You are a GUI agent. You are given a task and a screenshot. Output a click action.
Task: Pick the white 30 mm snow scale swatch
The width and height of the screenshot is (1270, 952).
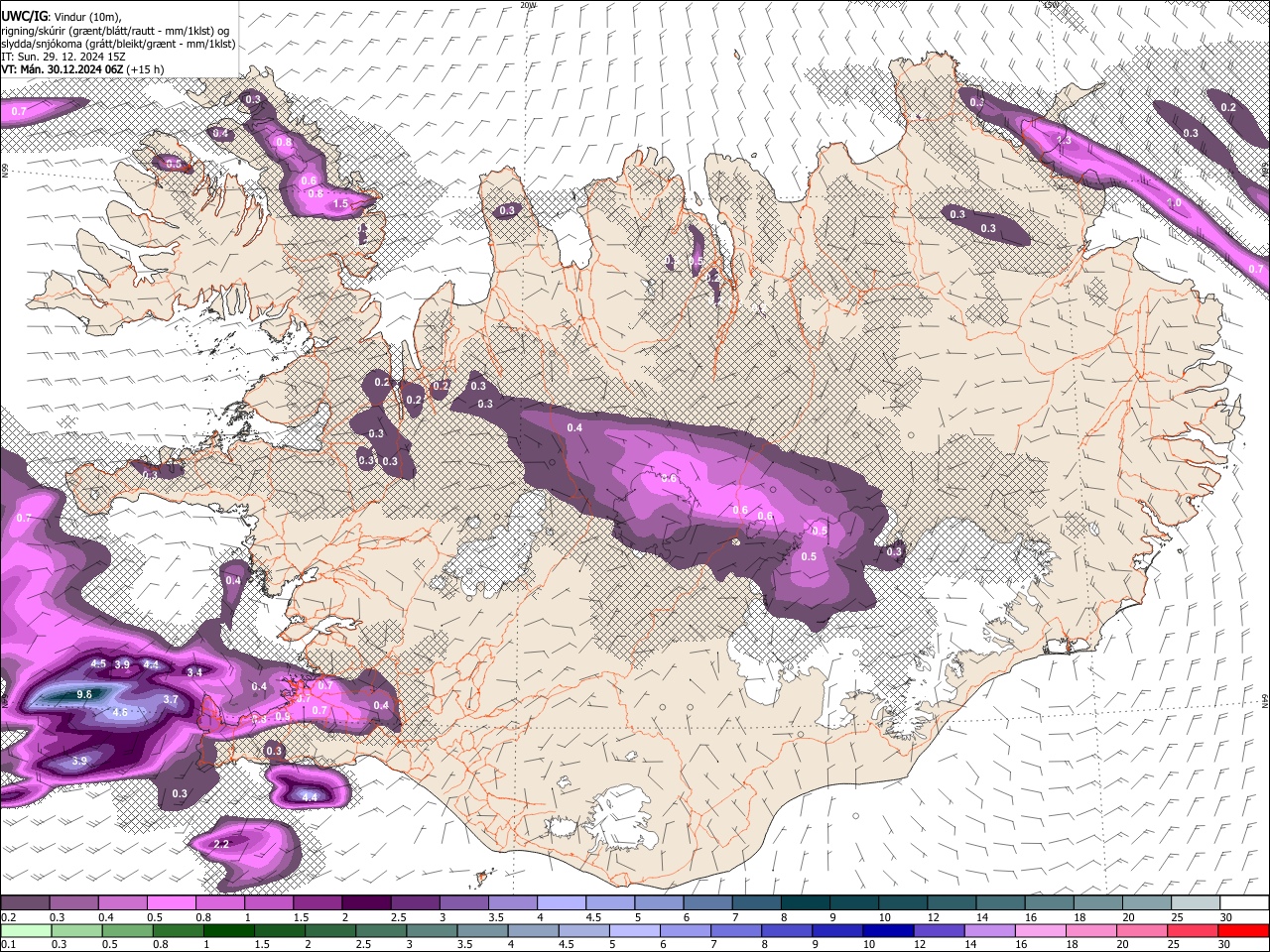point(1245,902)
